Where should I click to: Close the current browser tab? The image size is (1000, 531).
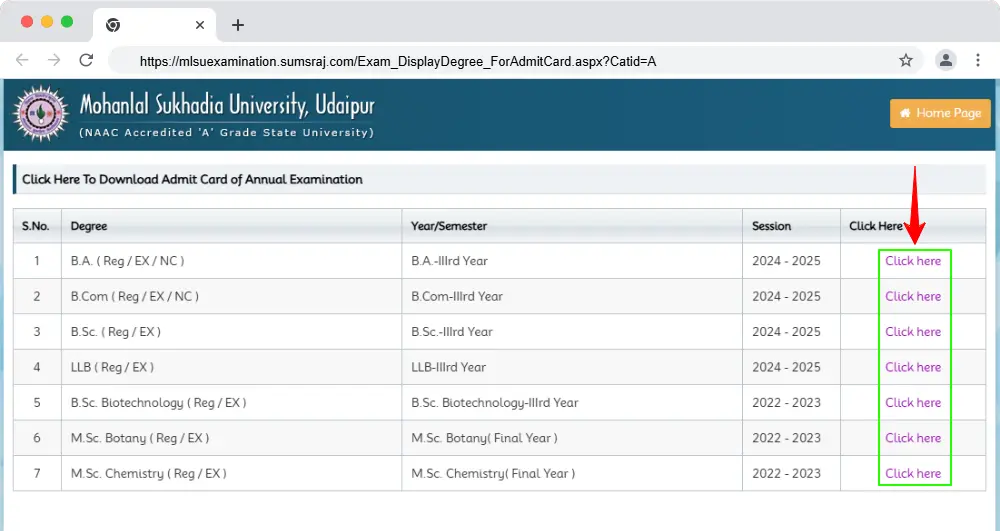point(200,25)
